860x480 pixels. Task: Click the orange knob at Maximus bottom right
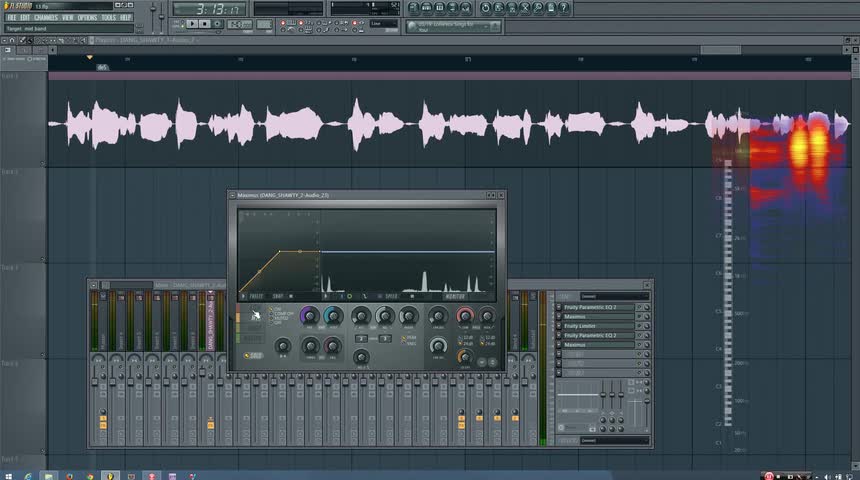(464, 355)
